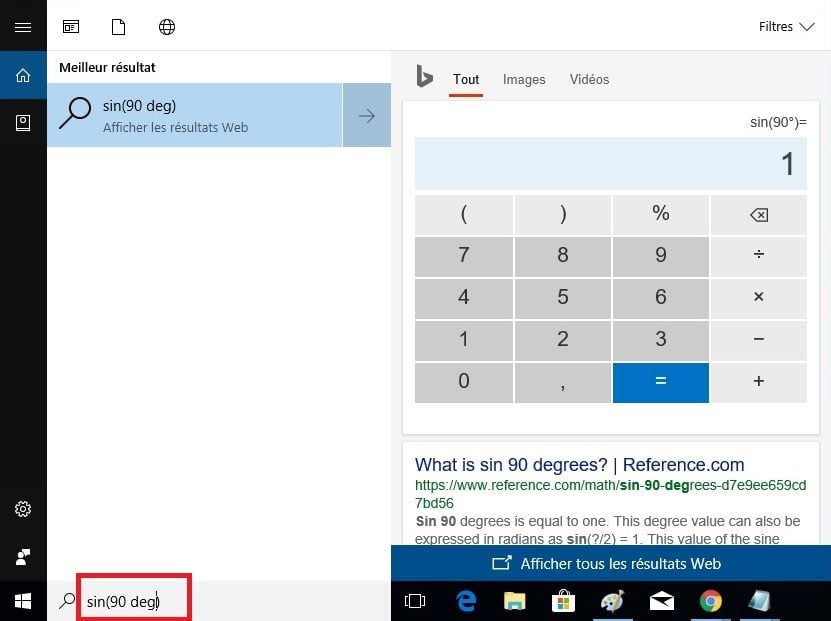This screenshot has width=831, height=621.
Task: Open the last taskbar app icon
Action: coord(759,601)
